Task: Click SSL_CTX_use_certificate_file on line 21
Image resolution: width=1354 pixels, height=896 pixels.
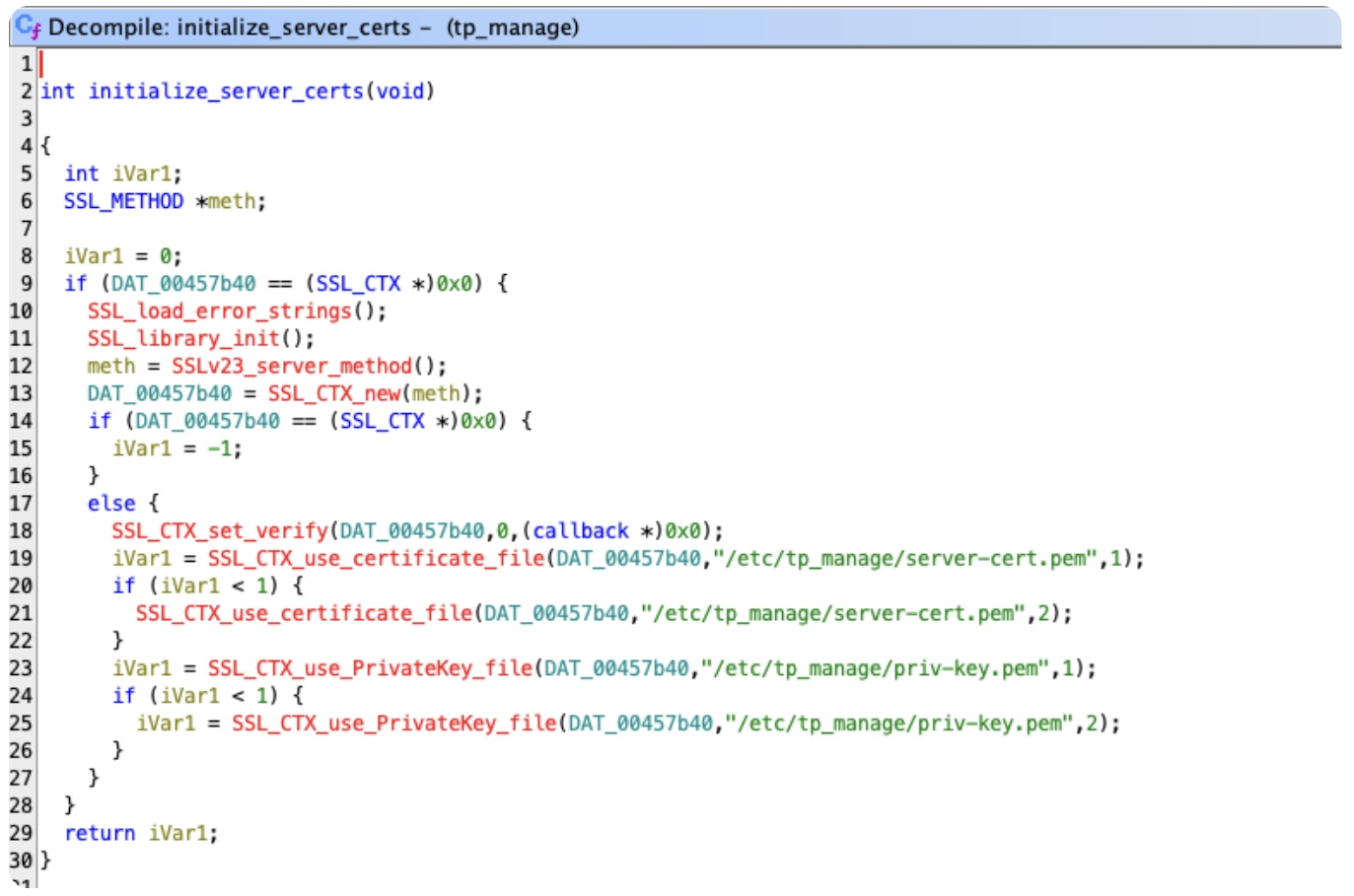Action: pyautogui.click(x=305, y=614)
